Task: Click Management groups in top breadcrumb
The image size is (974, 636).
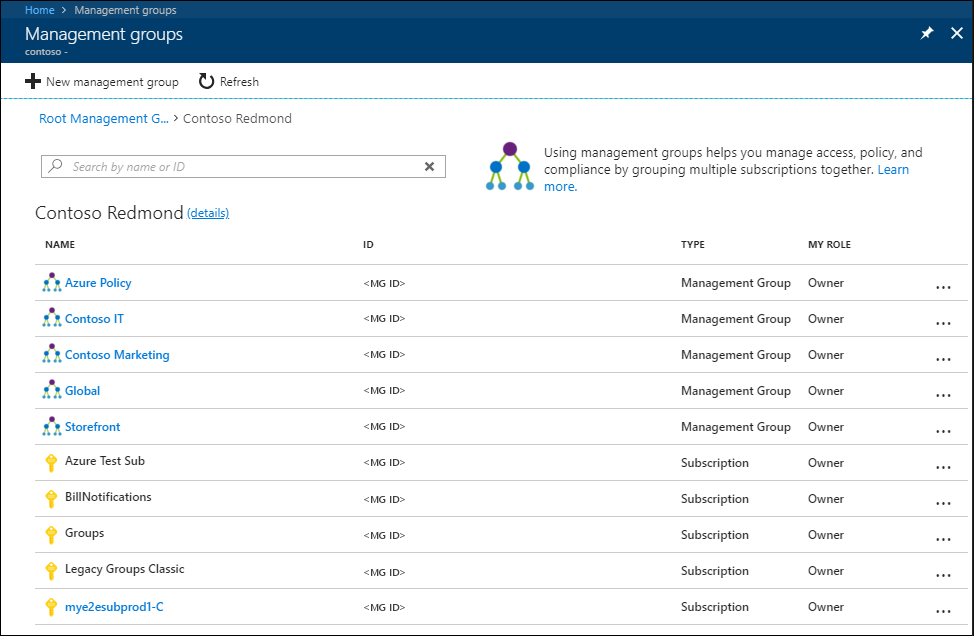Action: pyautogui.click(x=125, y=10)
